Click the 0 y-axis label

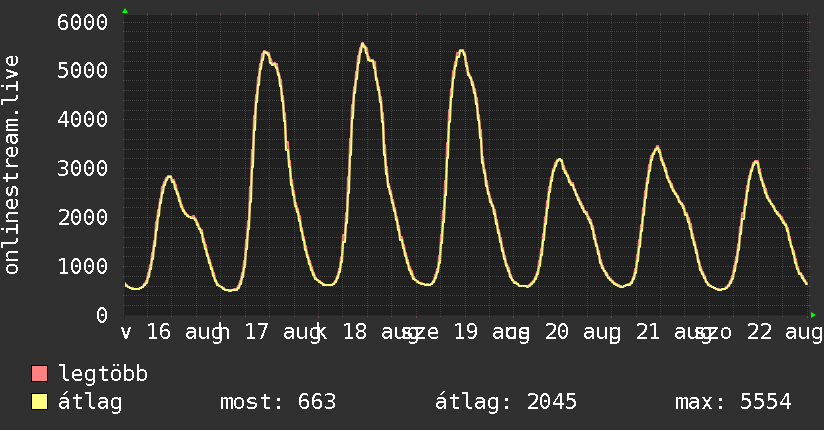click(x=102, y=315)
